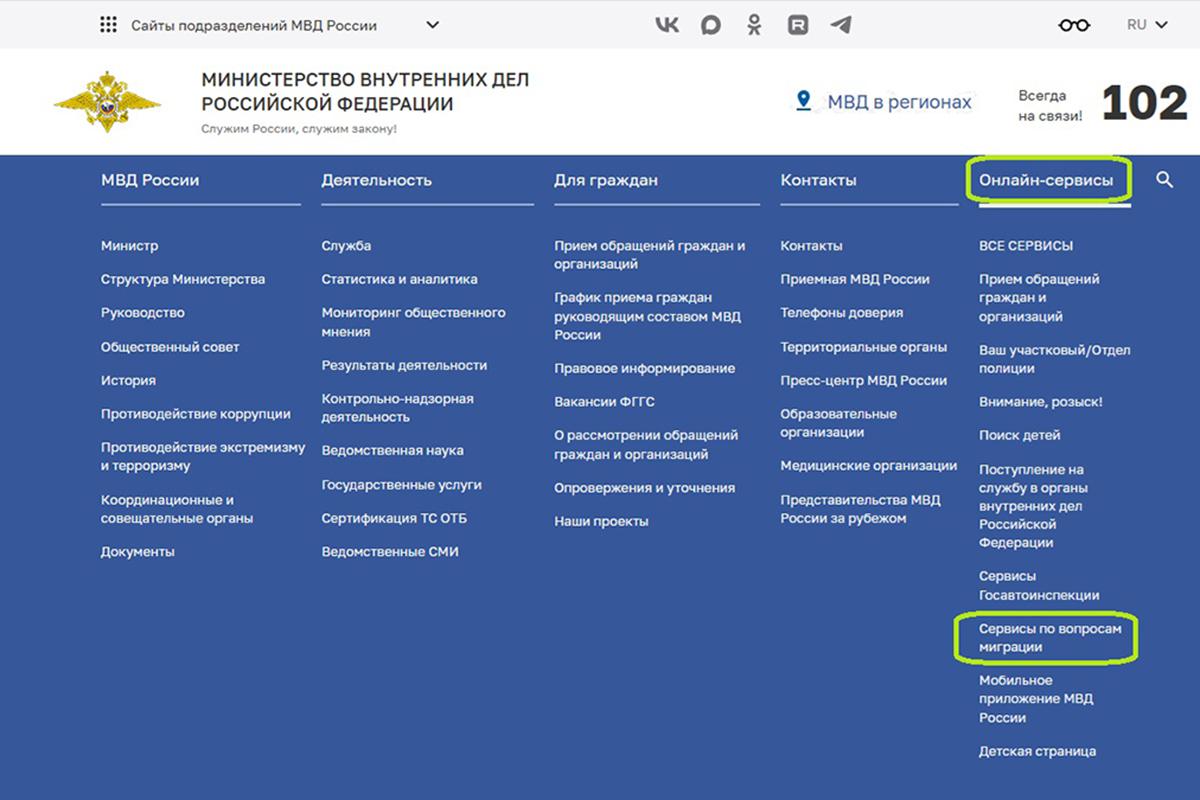
Task: Expand 'Сайты подразделений МВД России' dropdown arrow
Action: coord(432,25)
